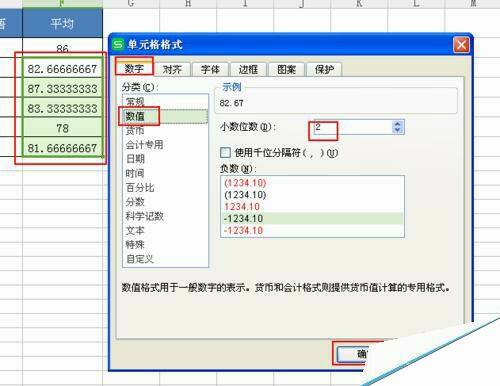Click the 小数位数 input field
500x386 pixels.
[353, 127]
